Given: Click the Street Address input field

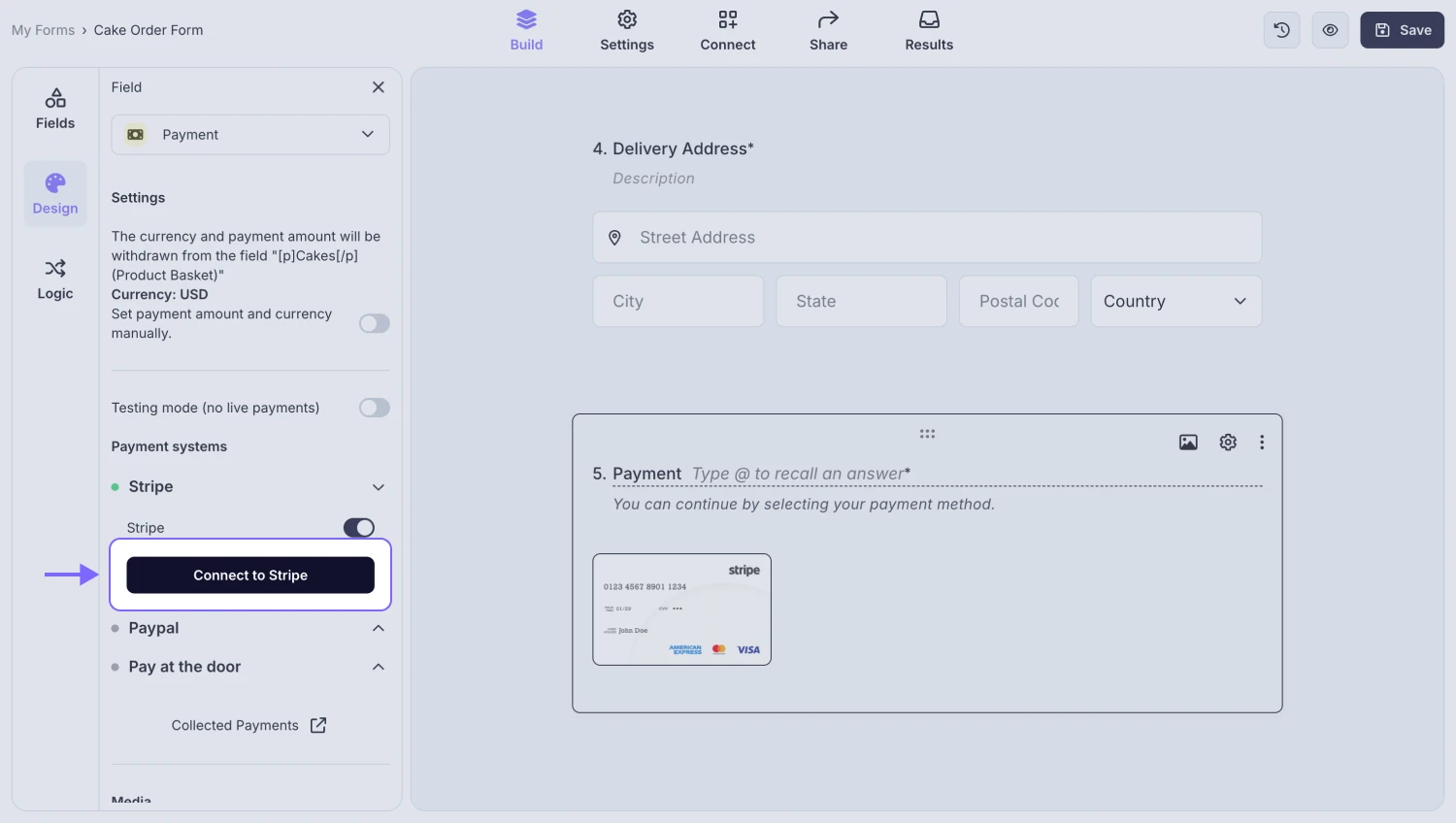Looking at the screenshot, I should tap(927, 237).
